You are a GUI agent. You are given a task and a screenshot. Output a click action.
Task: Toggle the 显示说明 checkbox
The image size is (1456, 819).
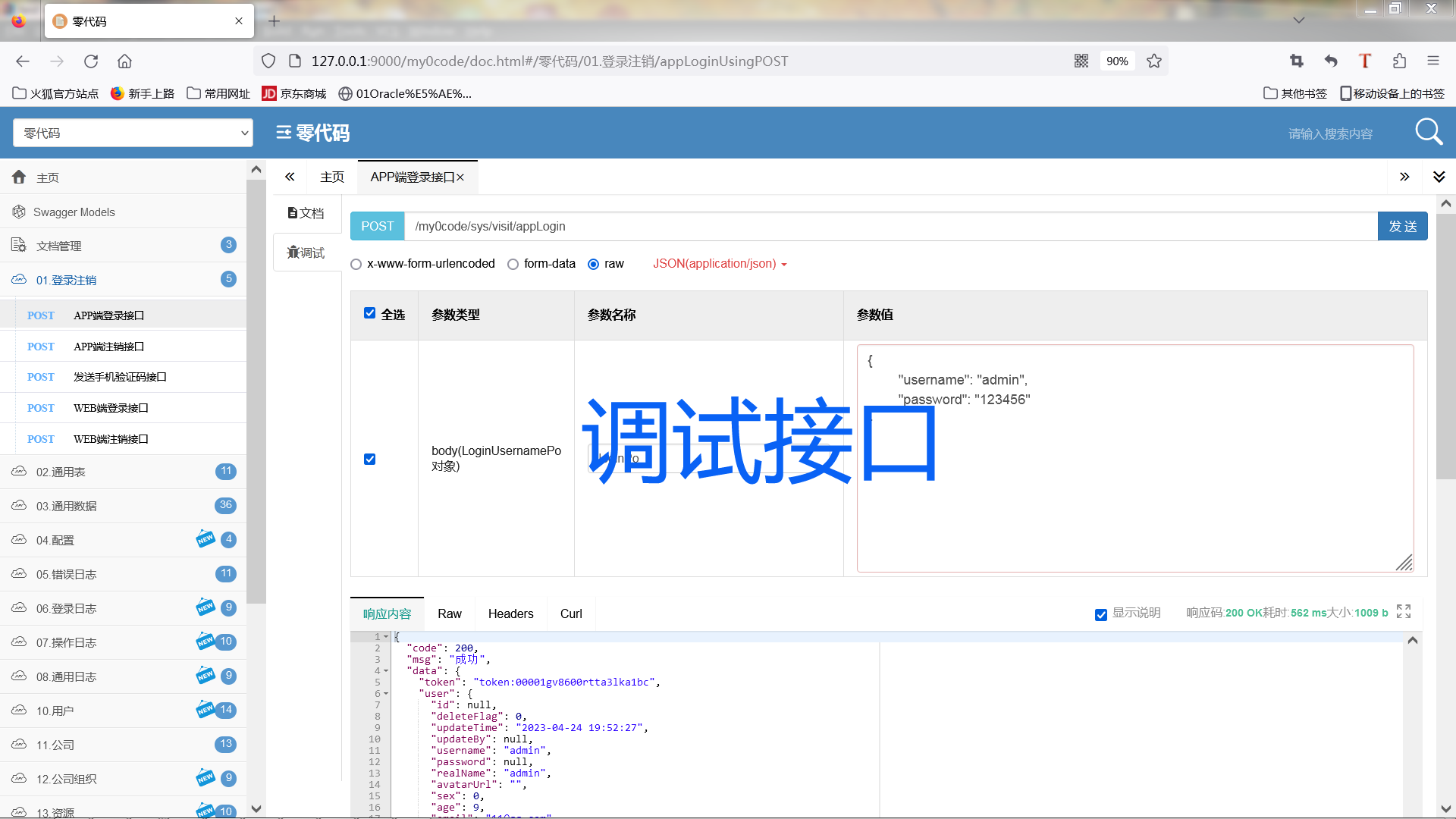(1101, 614)
